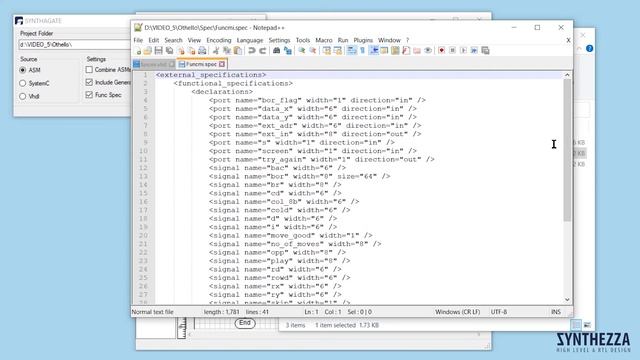Click the Zoom Out magnifier icon

click(x=313, y=51)
